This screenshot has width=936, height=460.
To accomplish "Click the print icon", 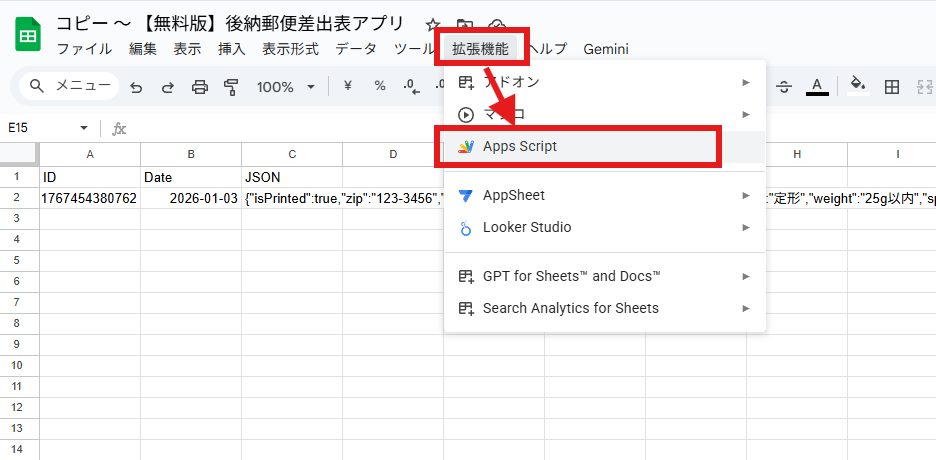I will (x=200, y=87).
